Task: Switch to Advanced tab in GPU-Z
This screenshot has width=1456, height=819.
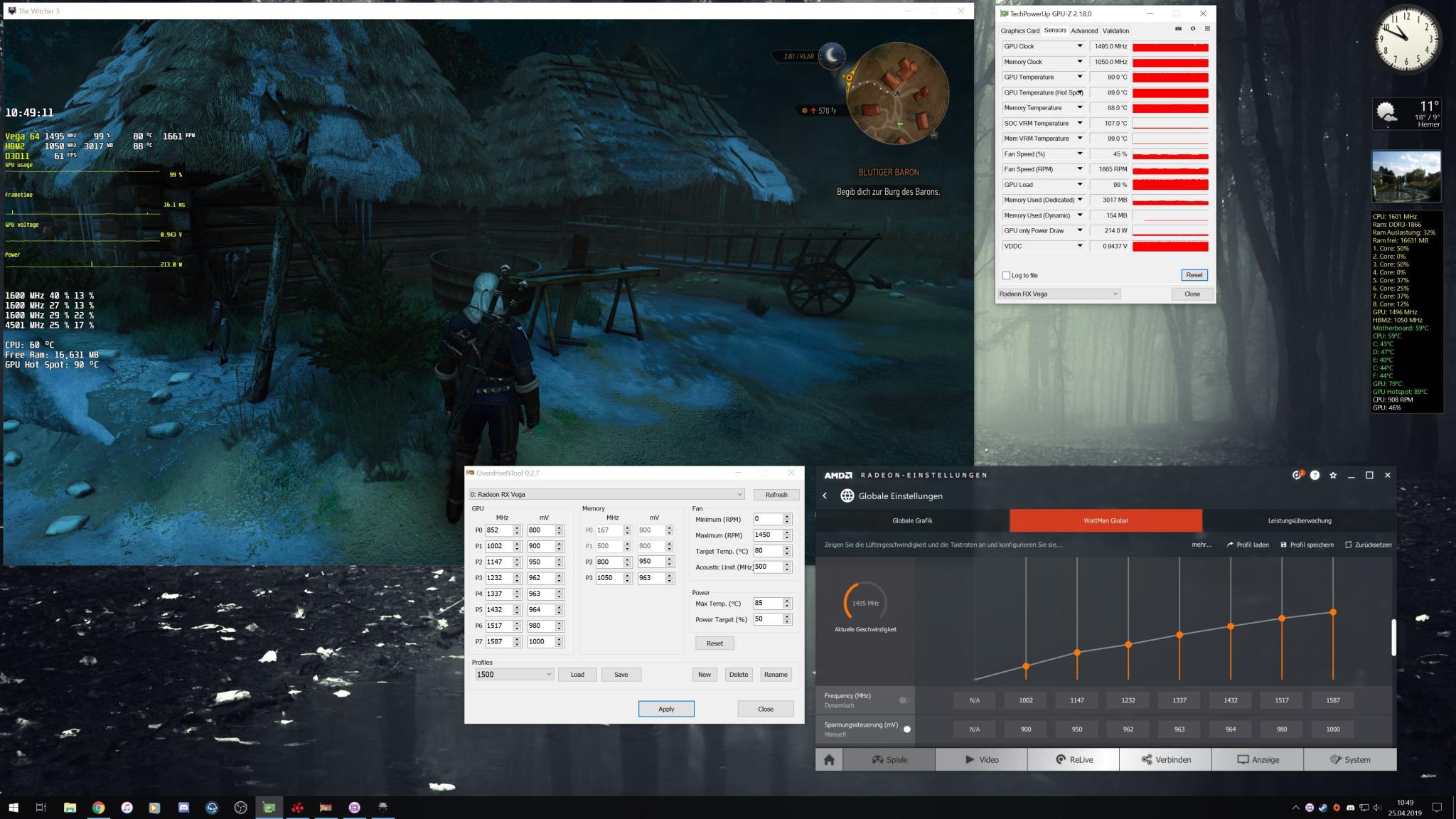Action: 1084,31
